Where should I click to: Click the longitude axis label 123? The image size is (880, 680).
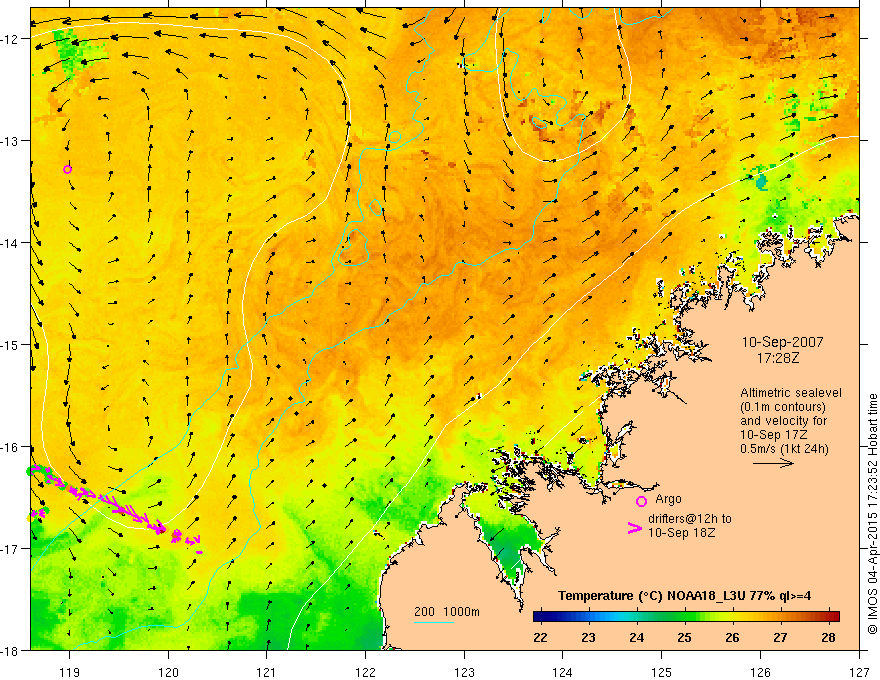(x=464, y=672)
